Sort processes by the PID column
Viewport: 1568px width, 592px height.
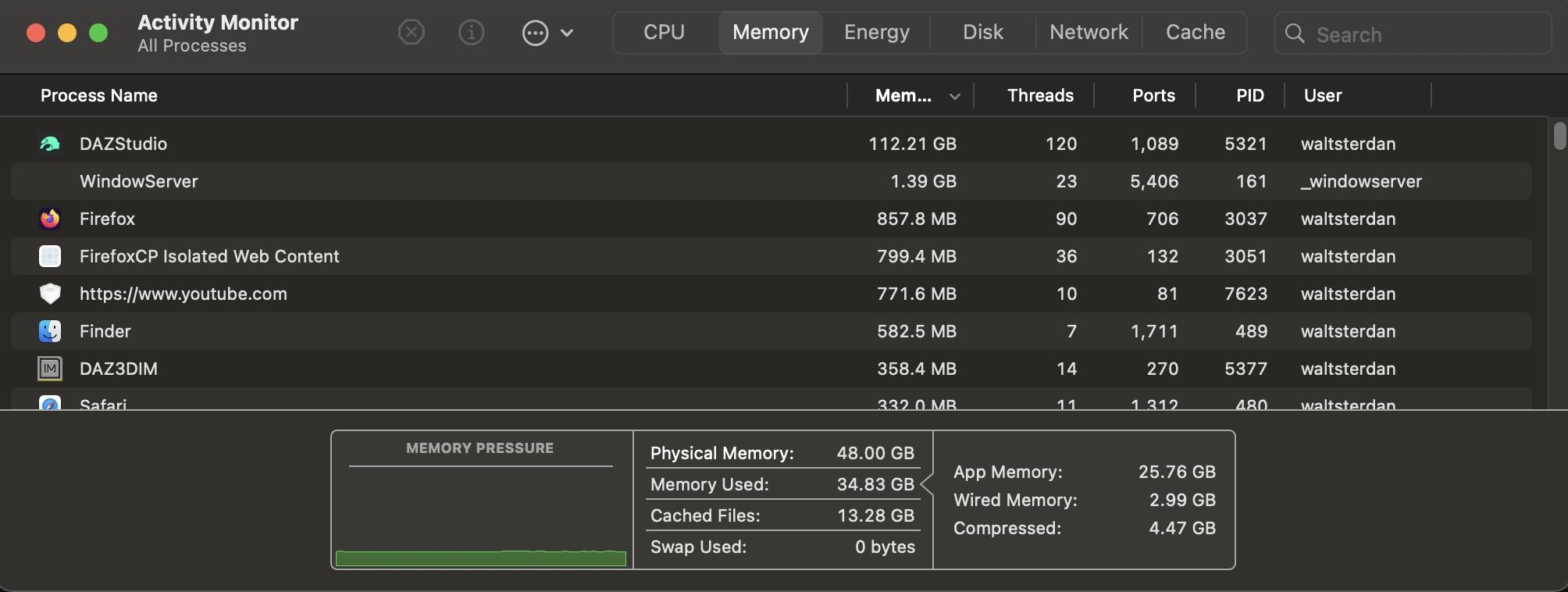[x=1249, y=96]
